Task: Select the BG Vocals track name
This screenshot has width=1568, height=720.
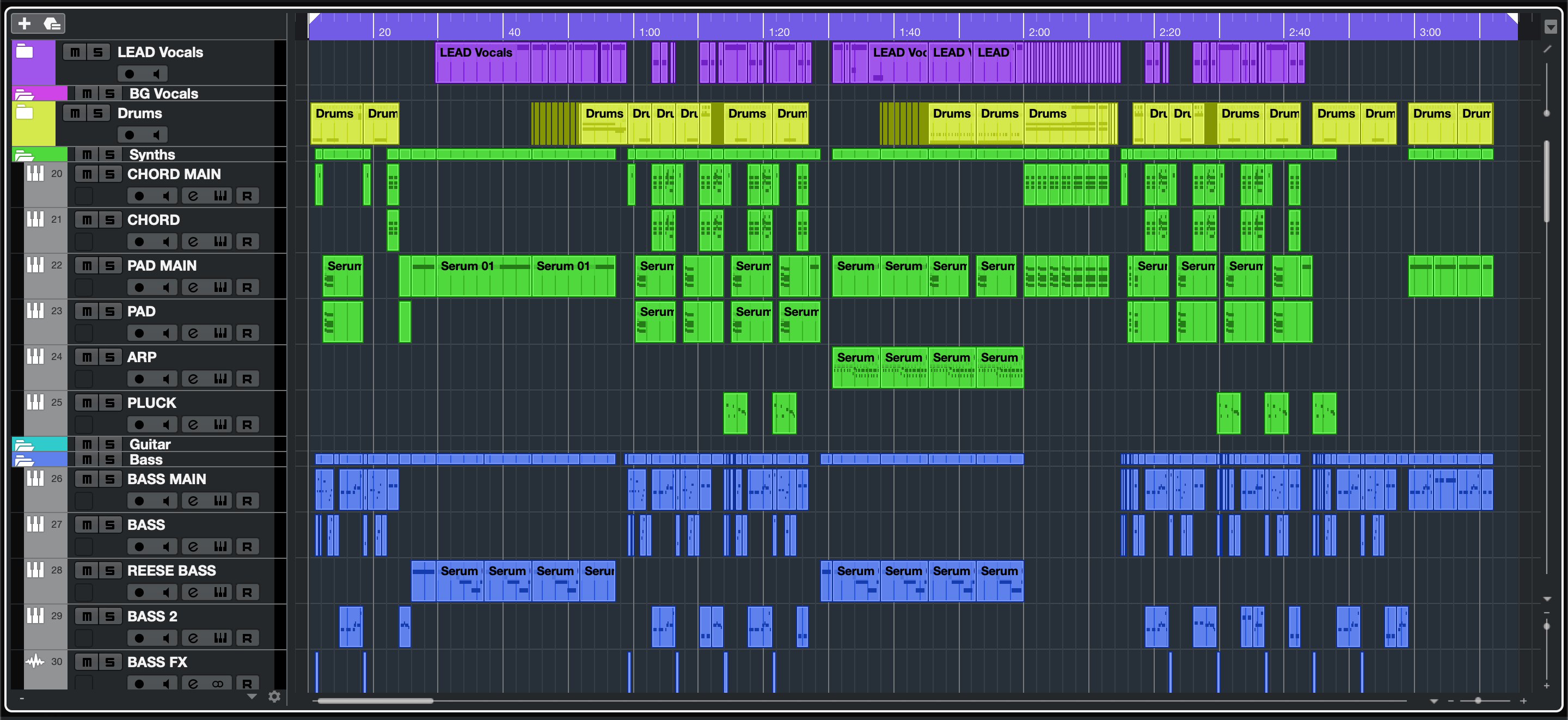Action: click(x=164, y=94)
